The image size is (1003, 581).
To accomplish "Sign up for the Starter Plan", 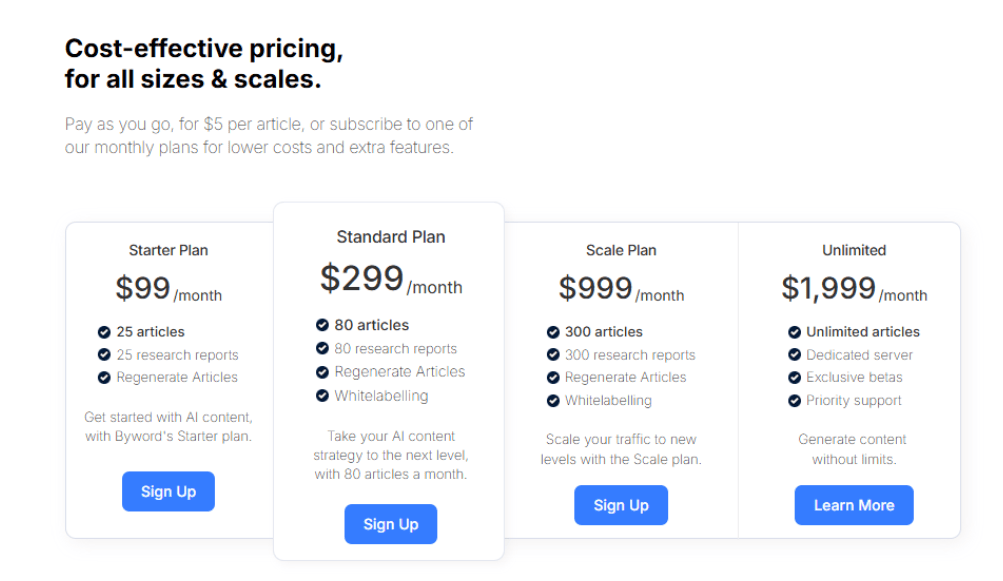I will pos(168,491).
